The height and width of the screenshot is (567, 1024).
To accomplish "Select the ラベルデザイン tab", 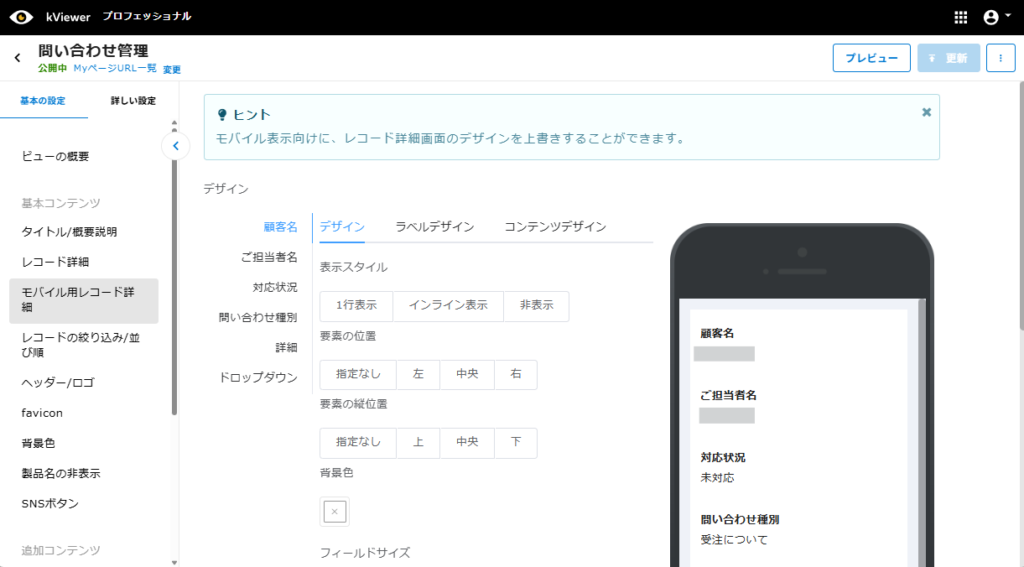I will 434,227.
